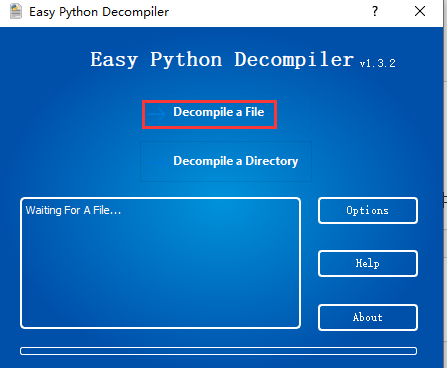The height and width of the screenshot is (368, 447).
Task: Click the 'Waiting For A File…' status text
Action: (73, 210)
